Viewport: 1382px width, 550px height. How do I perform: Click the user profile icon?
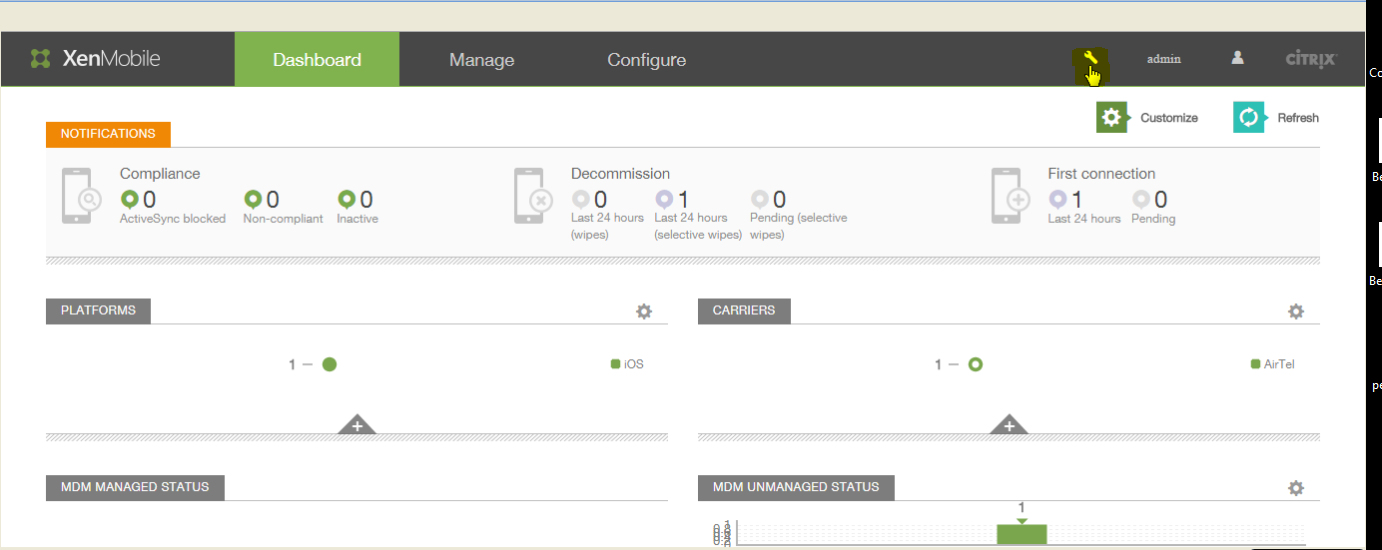pos(1237,58)
